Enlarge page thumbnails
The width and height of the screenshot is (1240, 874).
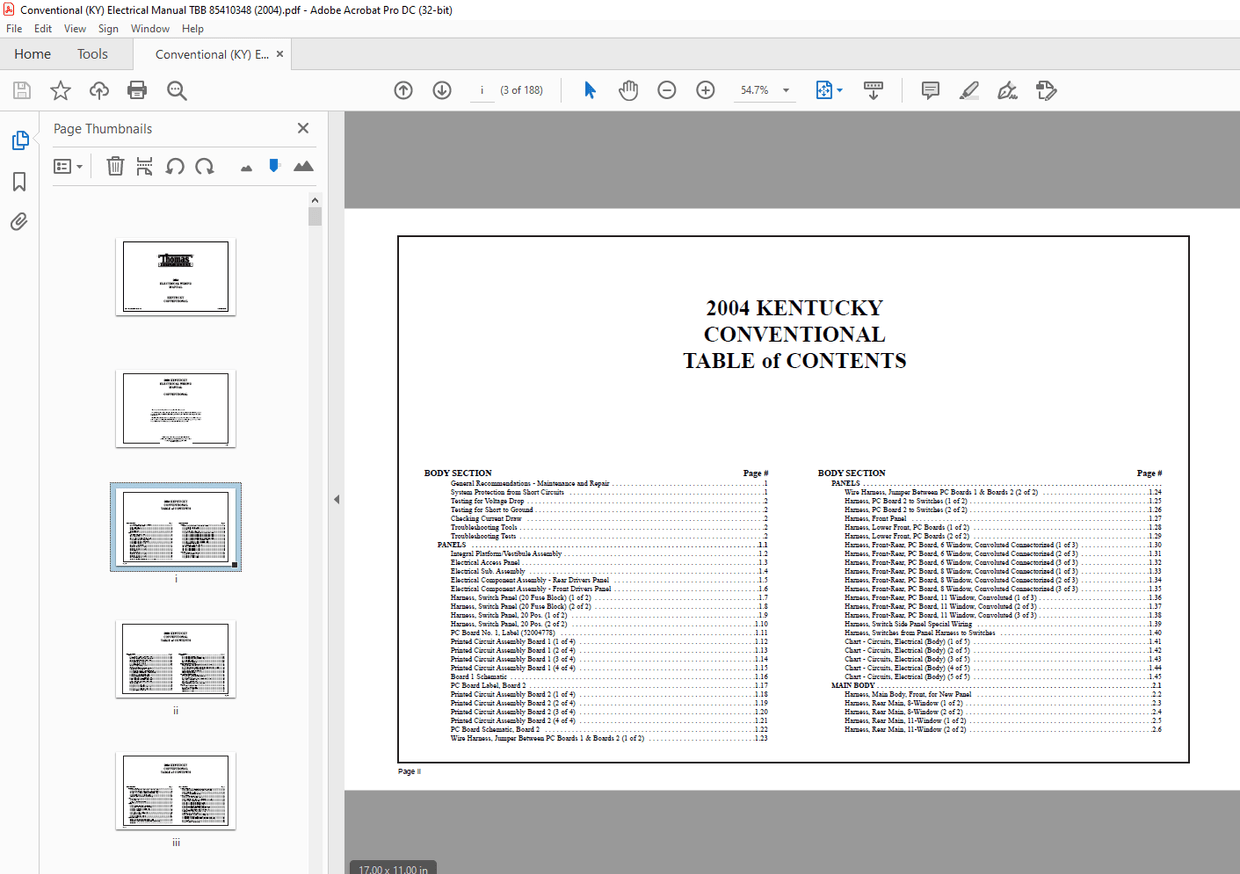click(x=304, y=166)
